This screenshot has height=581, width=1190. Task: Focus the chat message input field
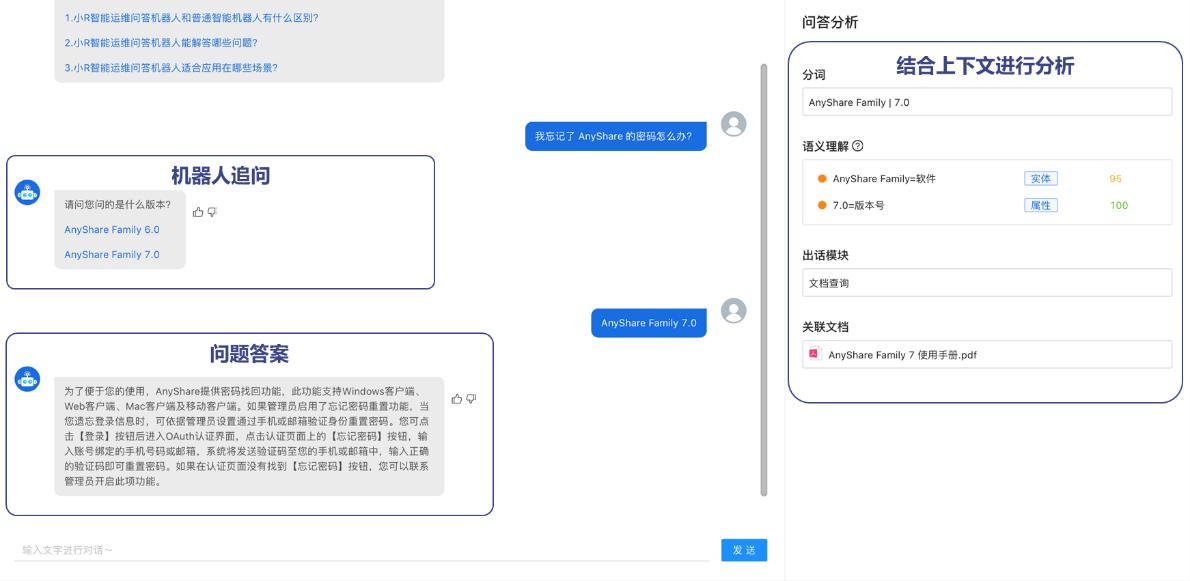point(361,550)
